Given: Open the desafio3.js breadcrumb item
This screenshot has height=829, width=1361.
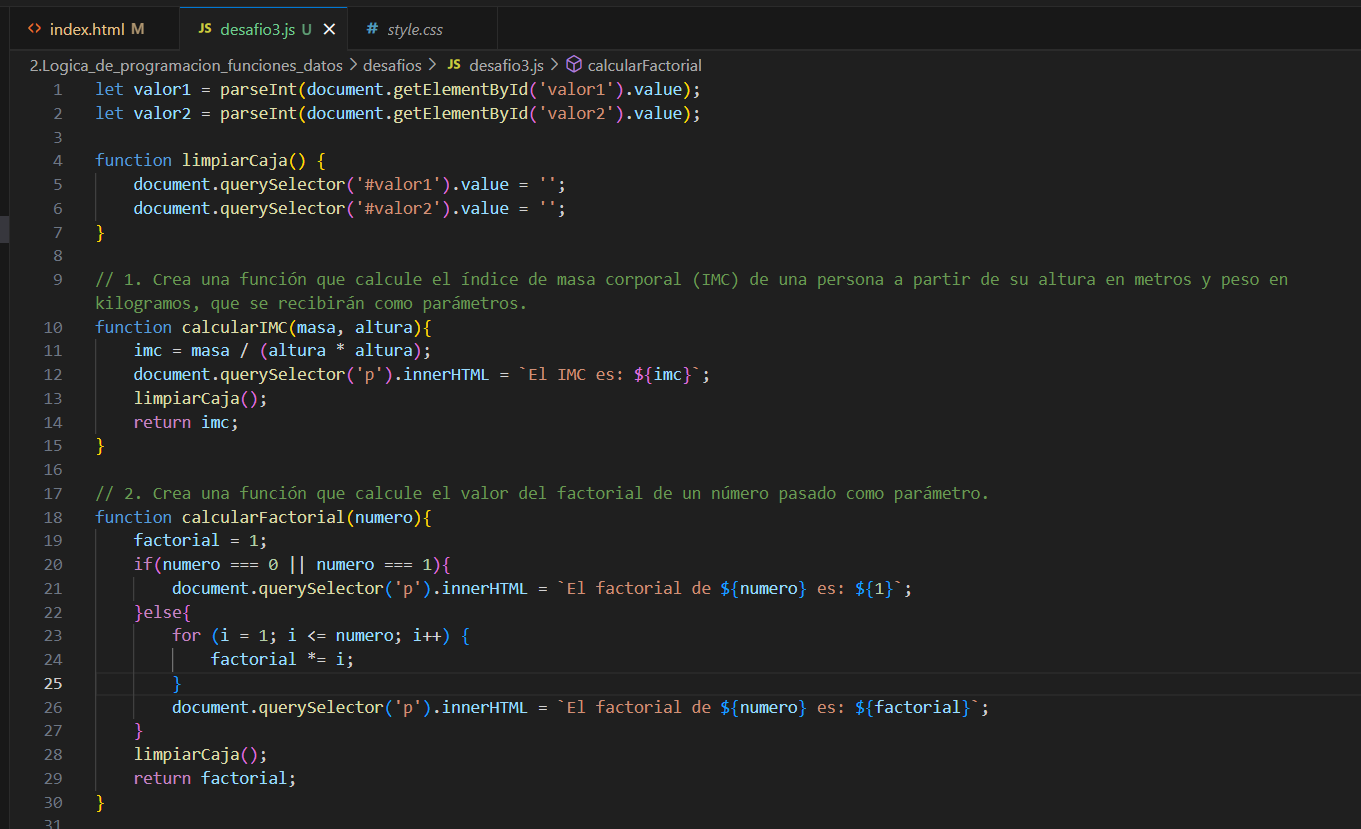Looking at the screenshot, I should pos(506,65).
